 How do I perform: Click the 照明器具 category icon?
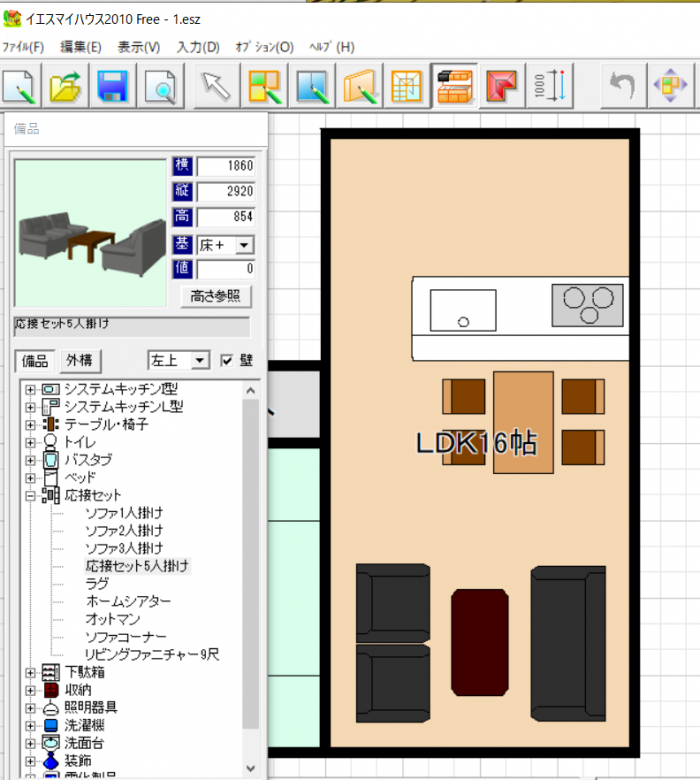[50, 708]
